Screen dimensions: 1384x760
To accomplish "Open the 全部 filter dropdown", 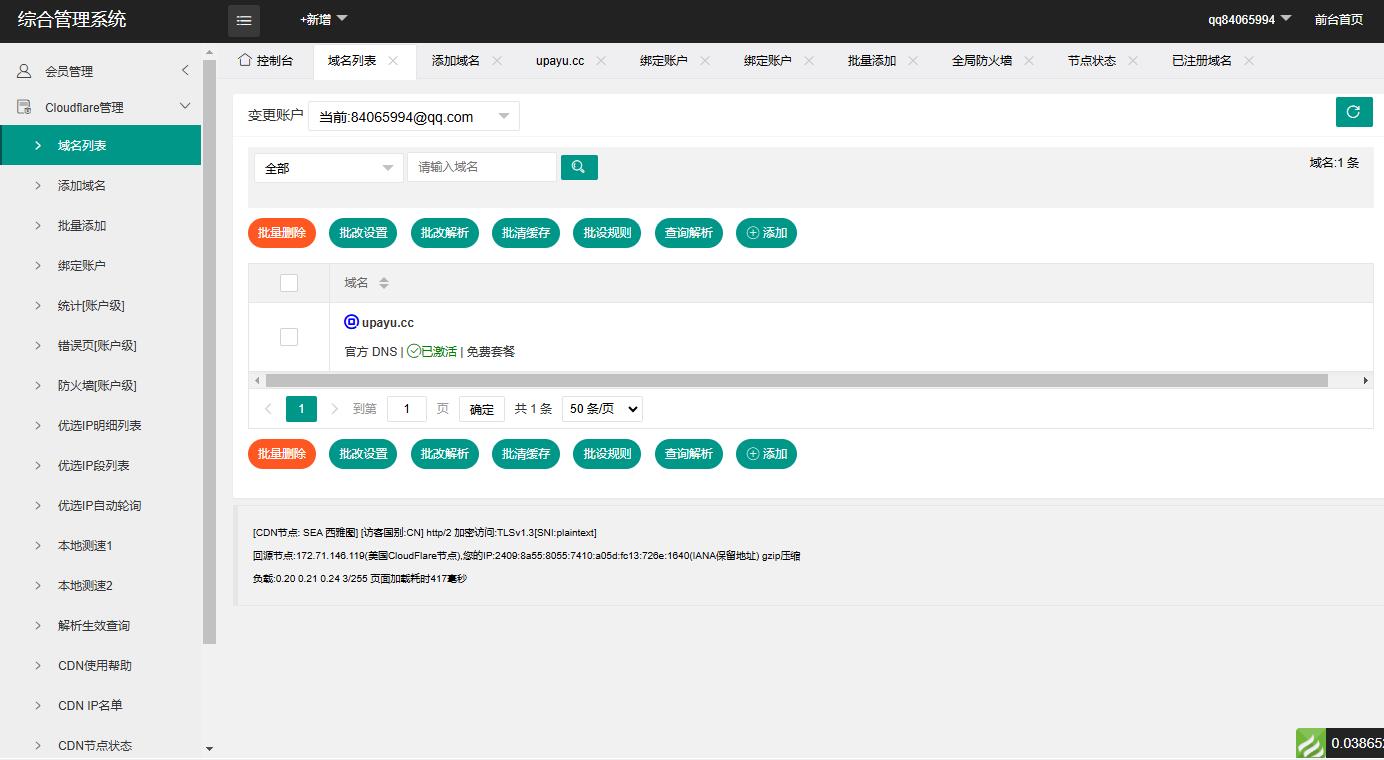I will pyautogui.click(x=328, y=168).
